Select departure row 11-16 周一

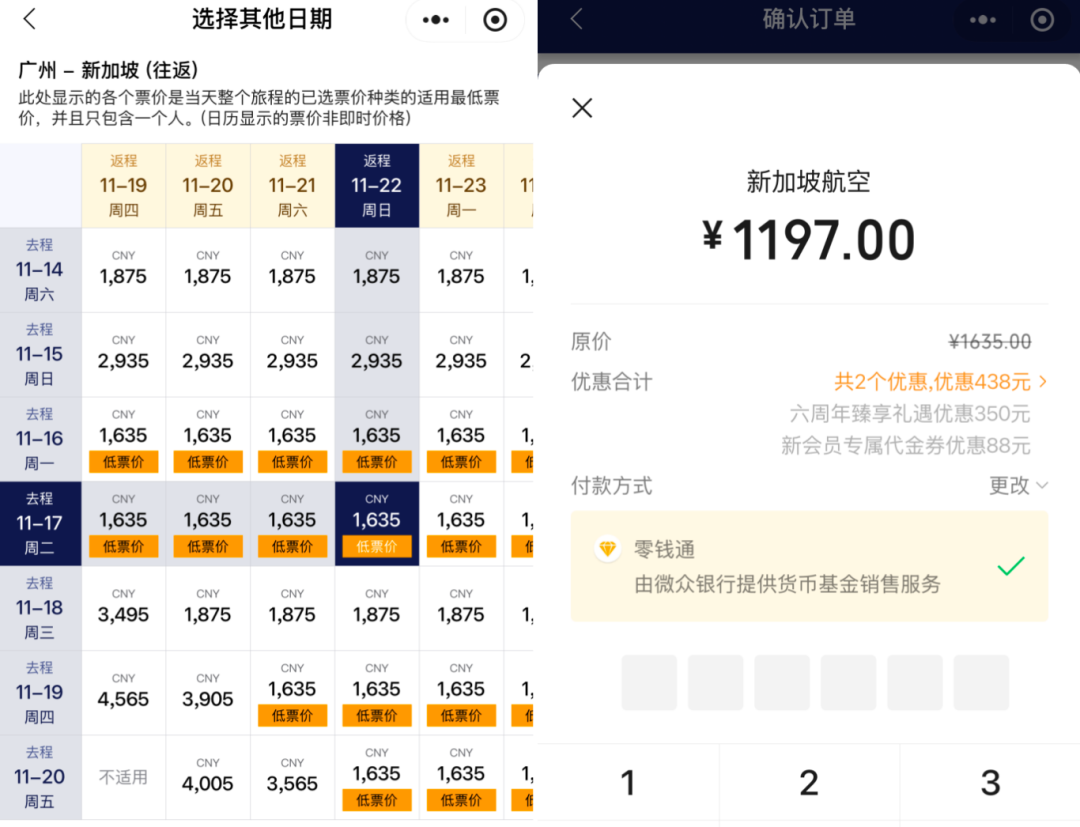click(40, 439)
